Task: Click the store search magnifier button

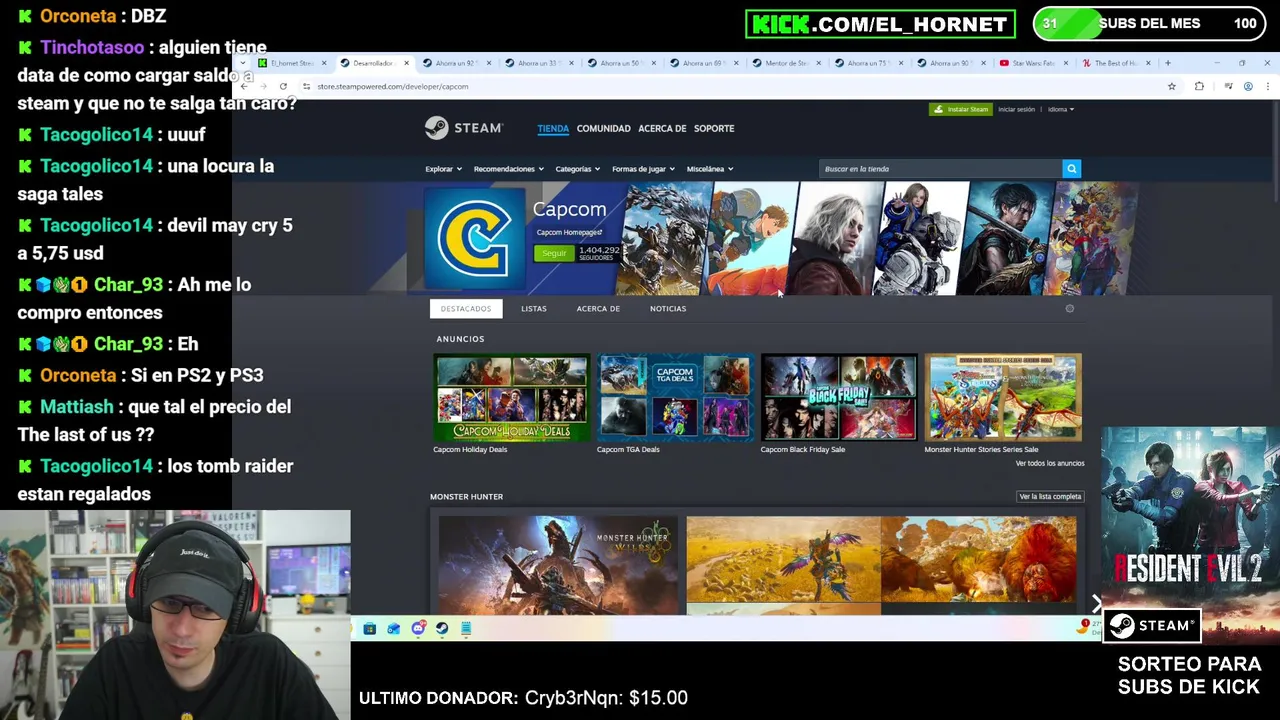Action: coord(1071,169)
